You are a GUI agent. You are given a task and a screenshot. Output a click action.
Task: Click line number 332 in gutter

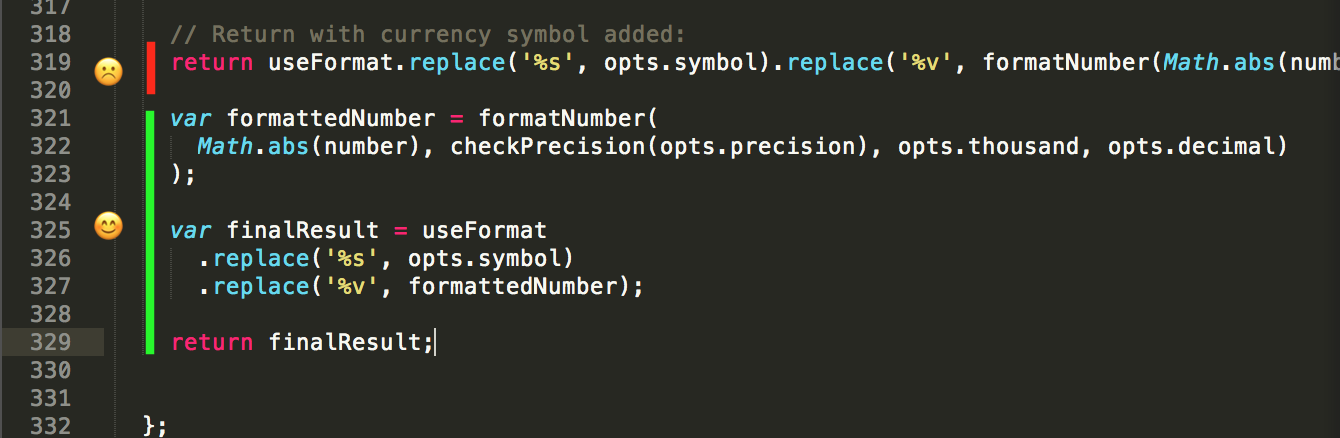click(50, 426)
